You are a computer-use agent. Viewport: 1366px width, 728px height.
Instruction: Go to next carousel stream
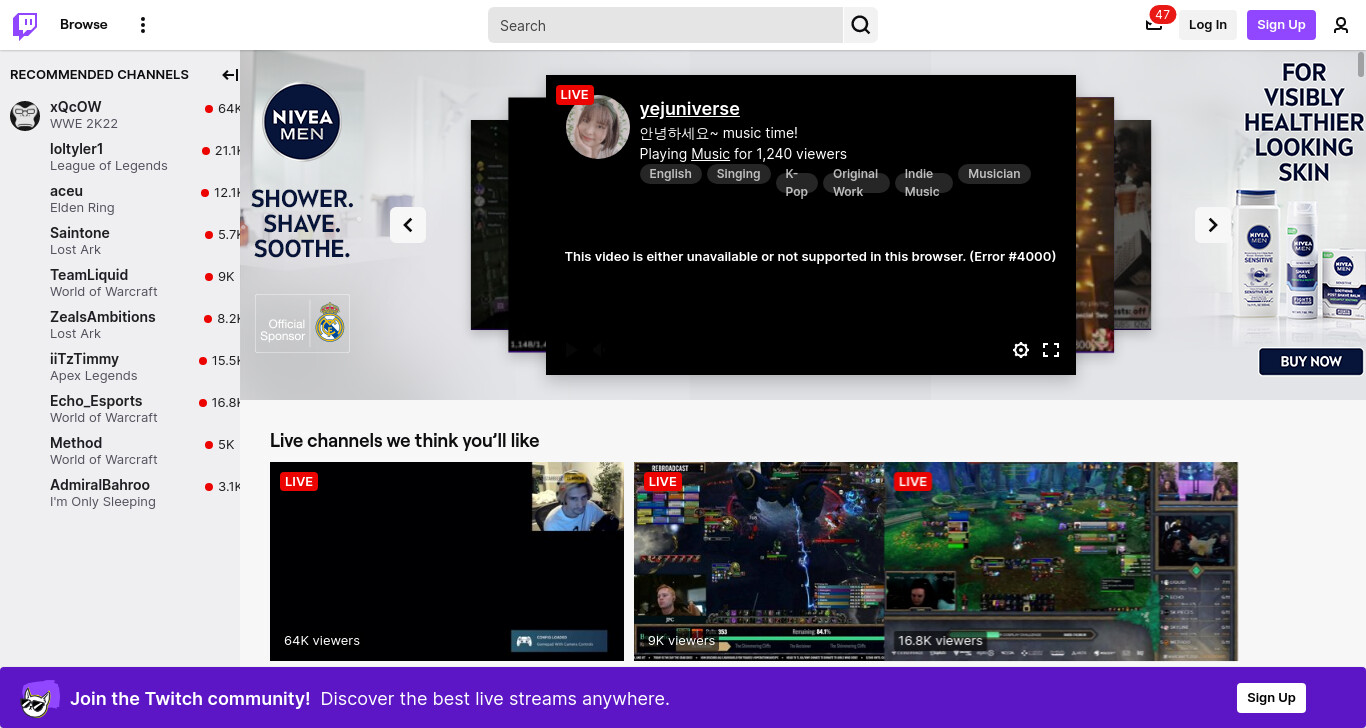1213,225
